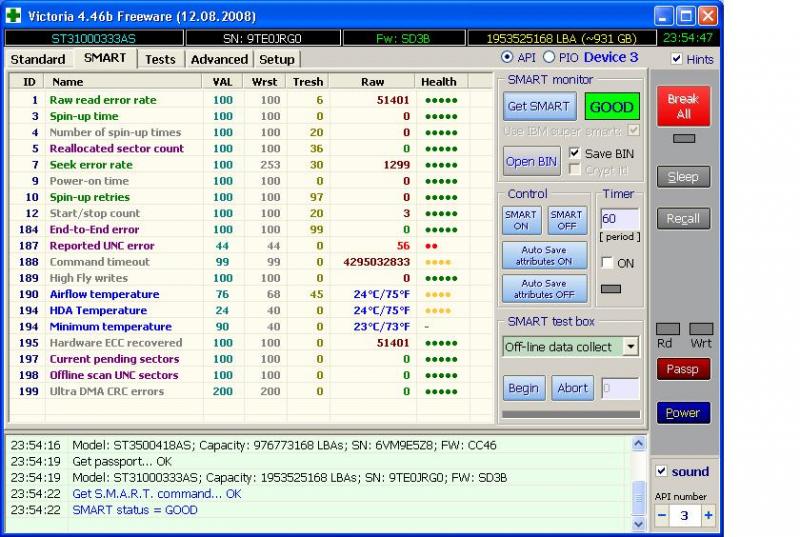Click the red Passp button

[683, 369]
